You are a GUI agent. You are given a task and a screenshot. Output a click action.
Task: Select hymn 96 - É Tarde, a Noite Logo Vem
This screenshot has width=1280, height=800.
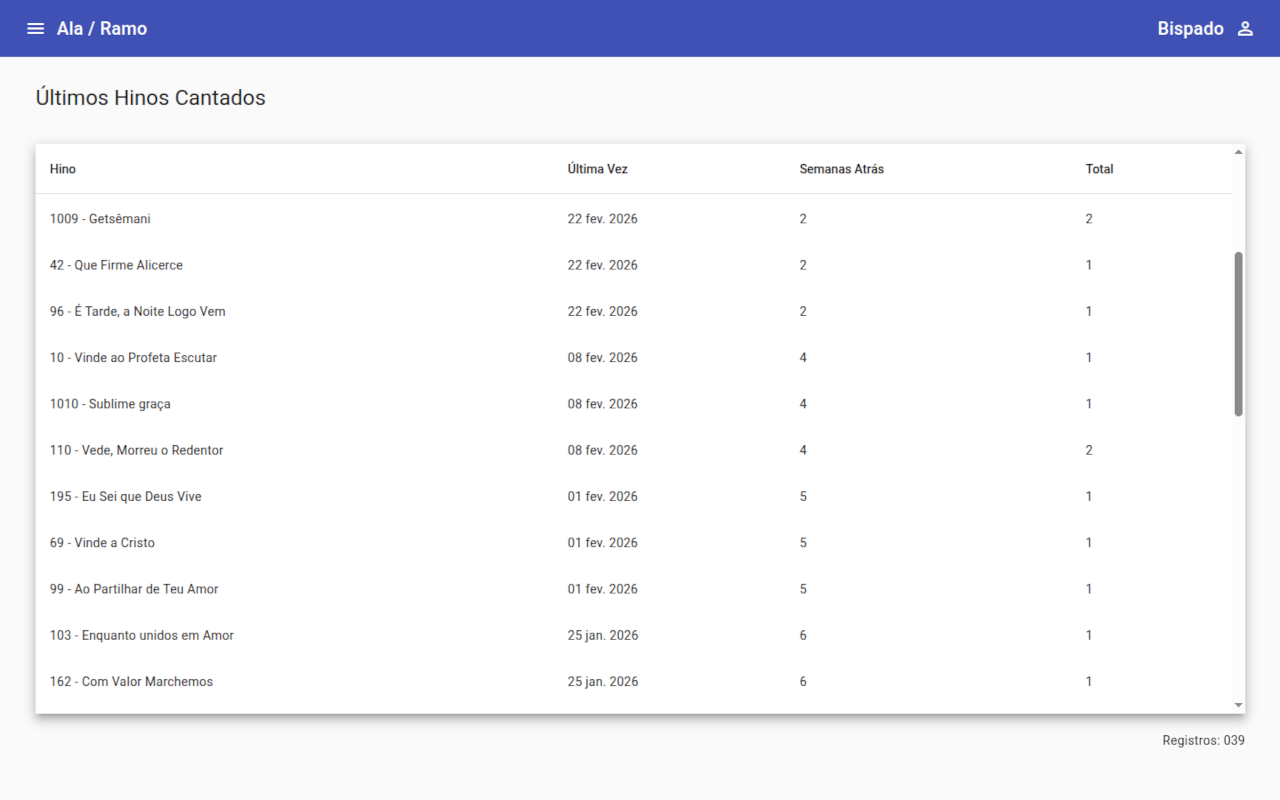137,311
